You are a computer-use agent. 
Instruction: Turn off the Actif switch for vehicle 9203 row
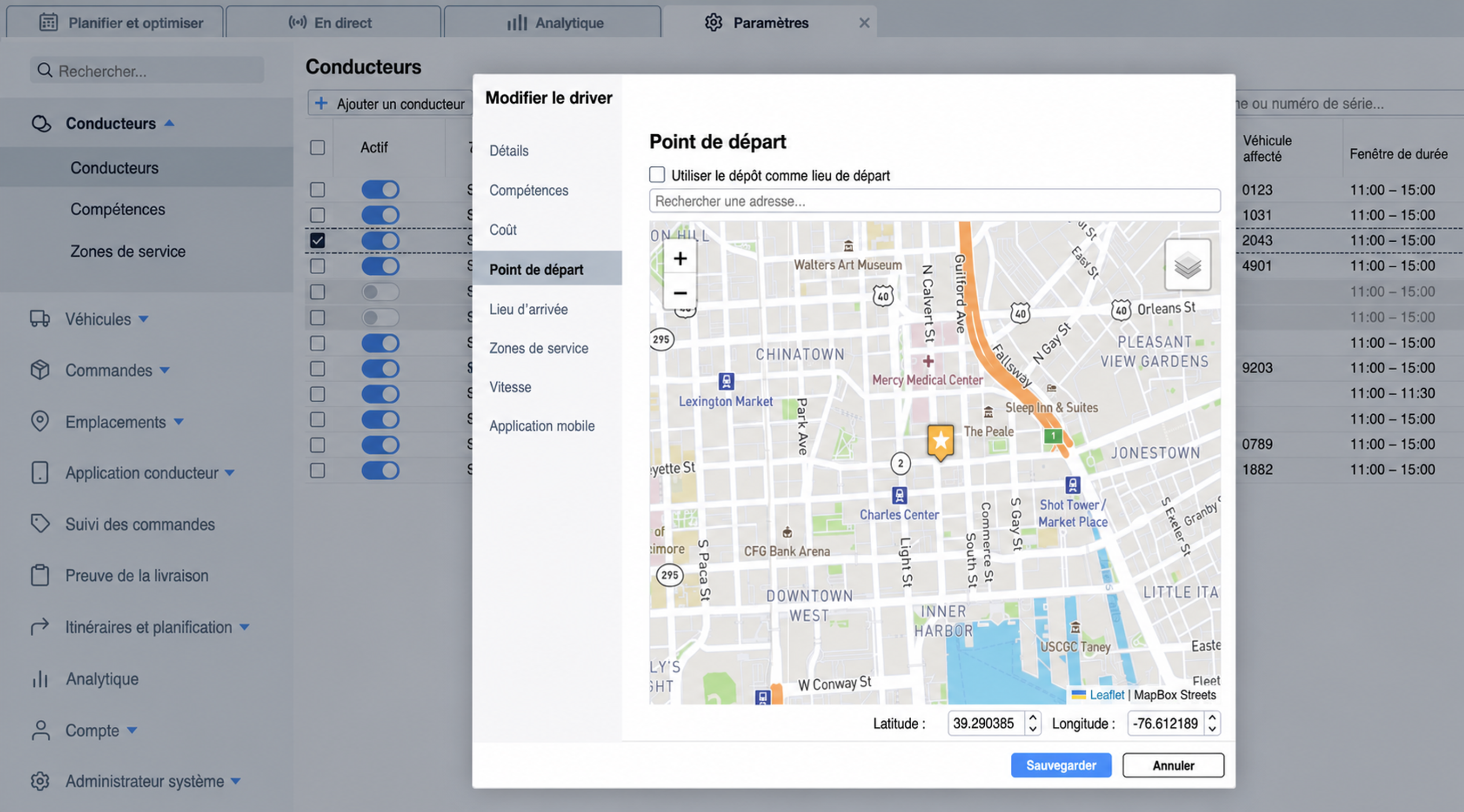380,369
